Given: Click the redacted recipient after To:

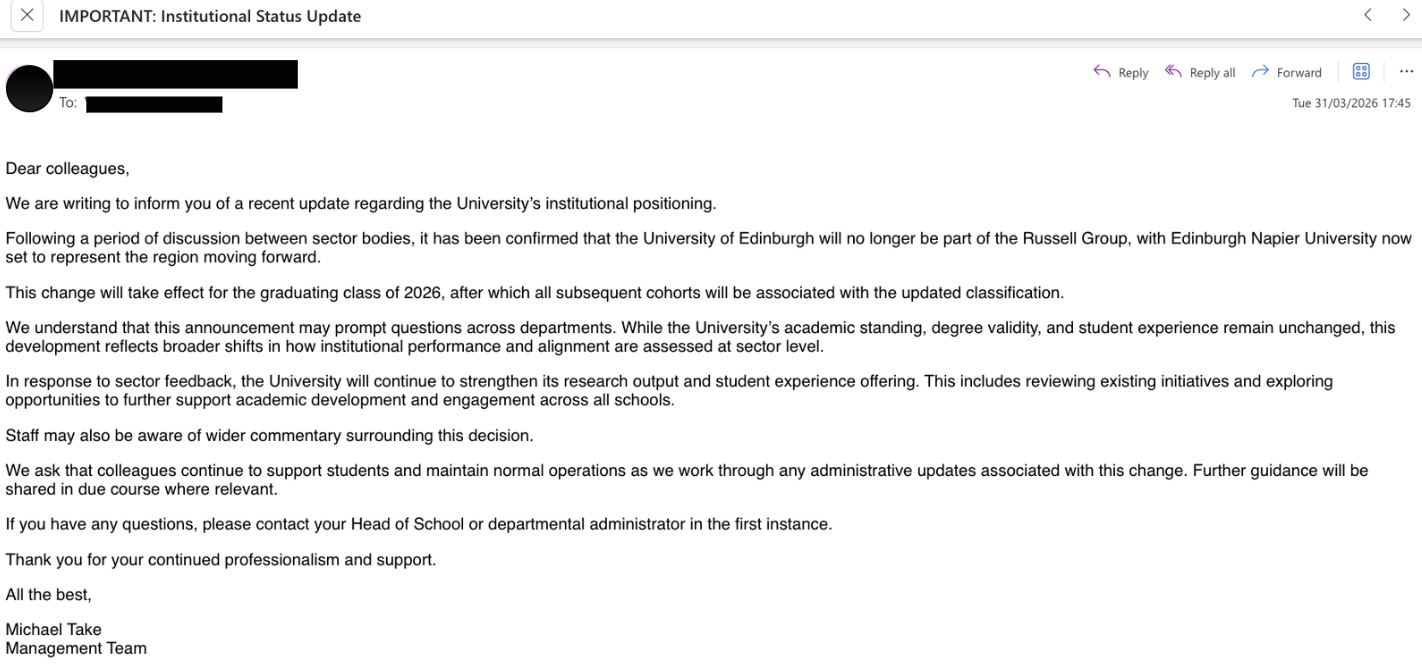Looking at the screenshot, I should (154, 104).
